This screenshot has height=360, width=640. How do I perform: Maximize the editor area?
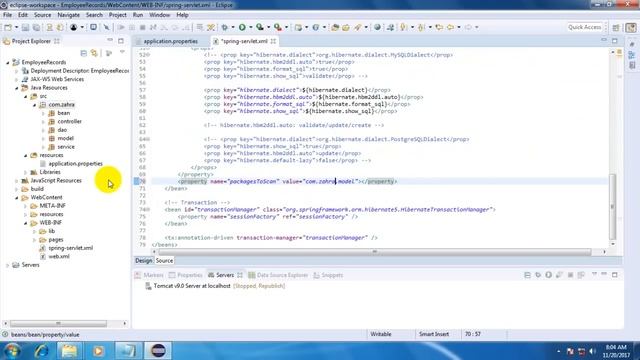coord(615,41)
